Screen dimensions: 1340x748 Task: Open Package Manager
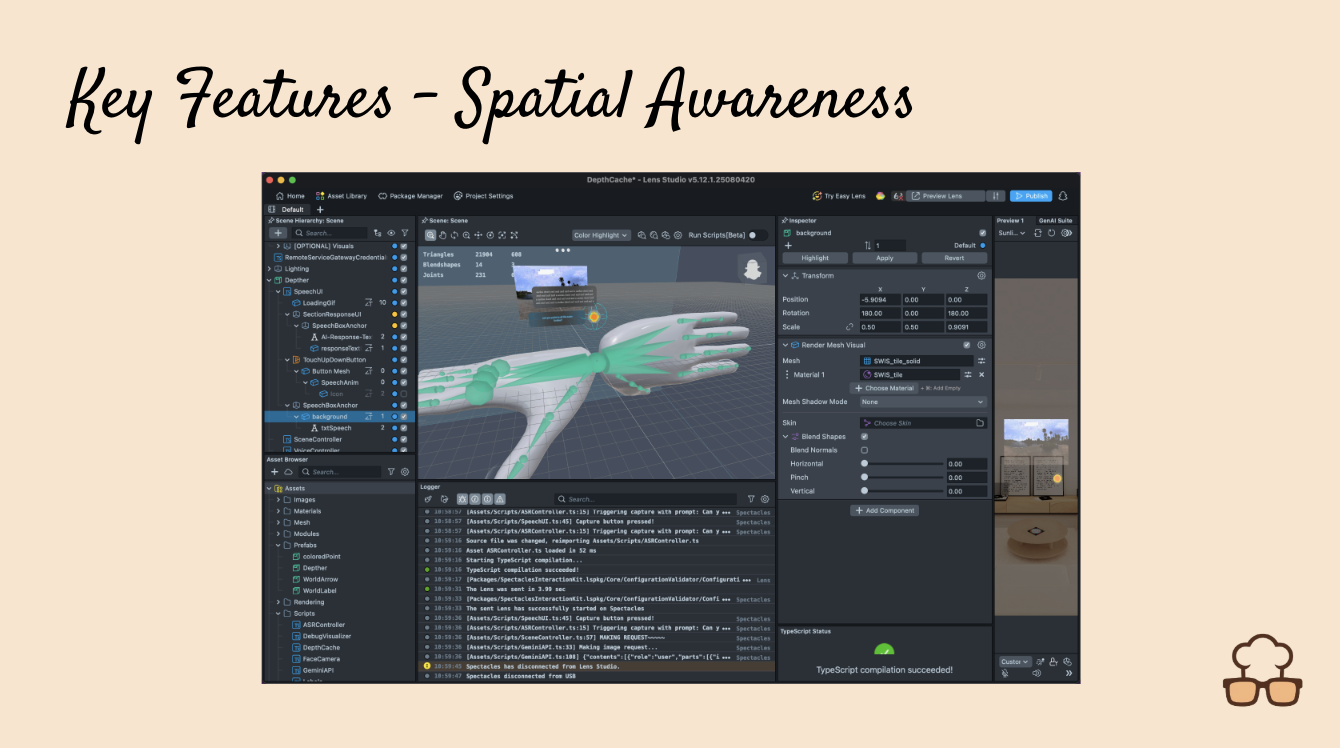point(410,196)
